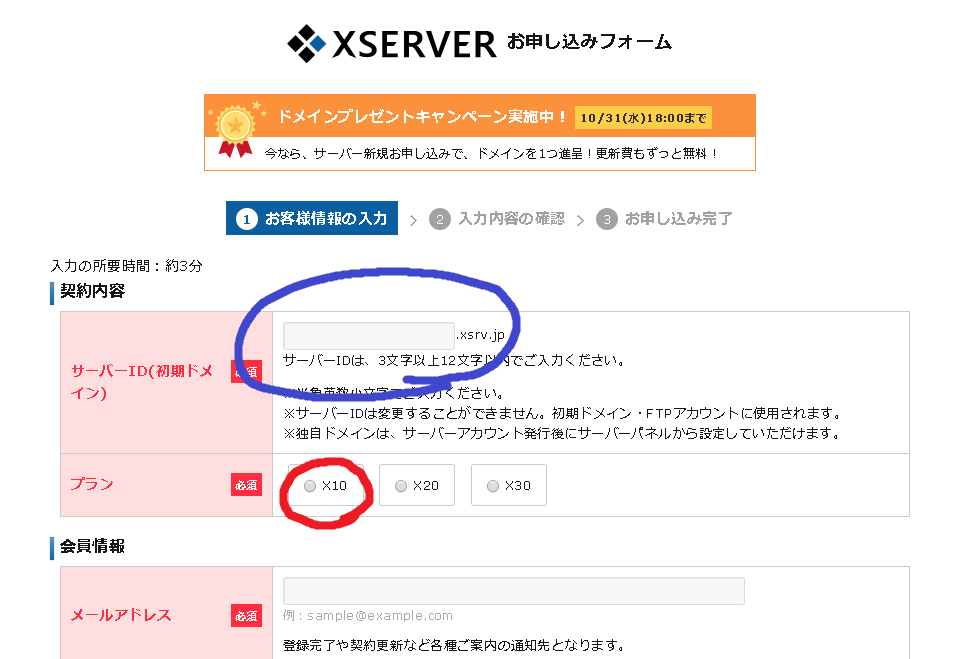956x659 pixels.
Task: Open the domain present campaign banner
Action: (480, 132)
